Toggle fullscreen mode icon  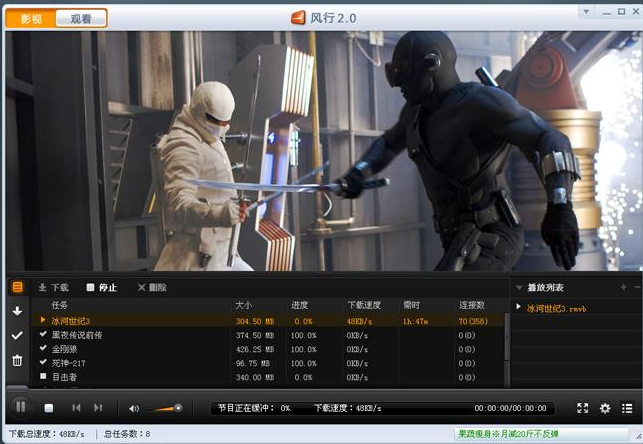(x=582, y=408)
